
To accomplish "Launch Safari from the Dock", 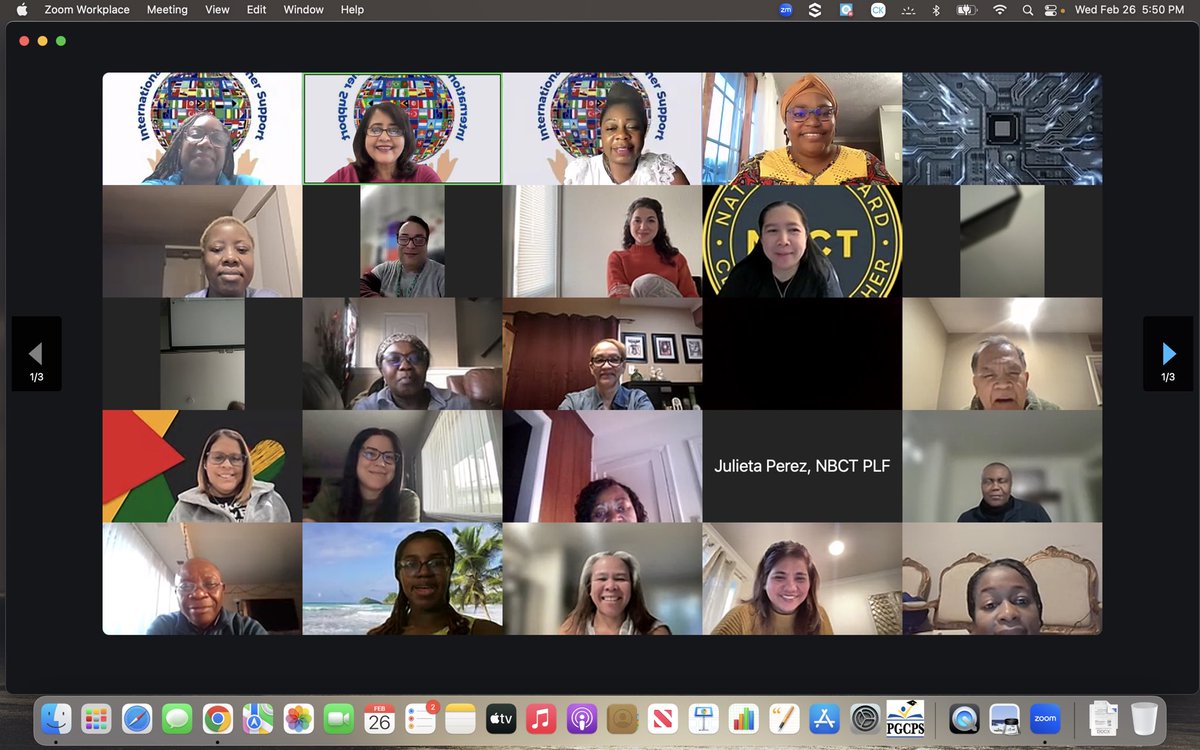I will [137, 718].
